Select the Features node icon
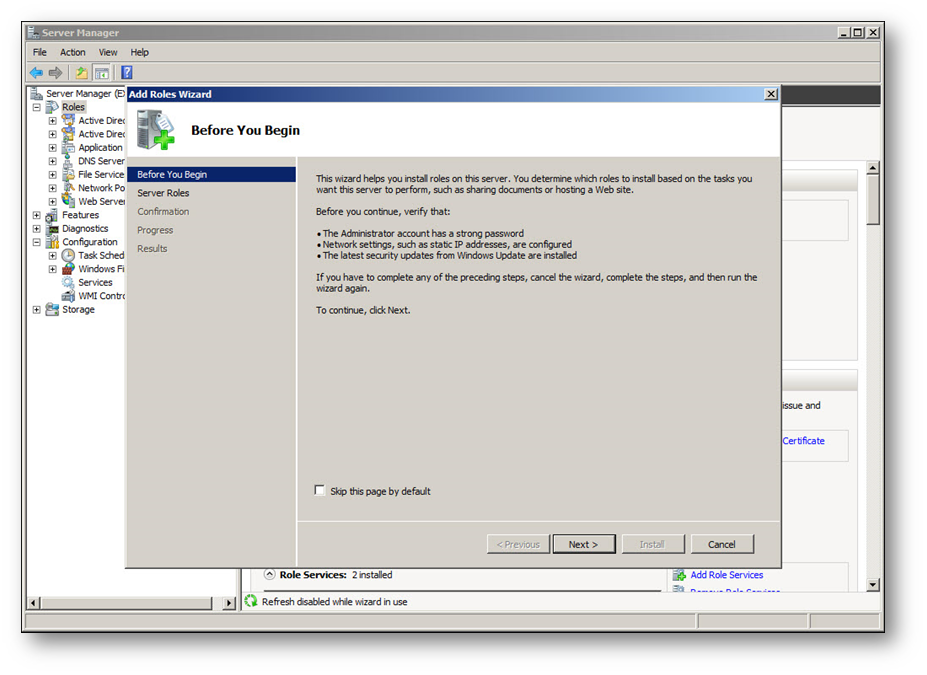 (x=52, y=215)
